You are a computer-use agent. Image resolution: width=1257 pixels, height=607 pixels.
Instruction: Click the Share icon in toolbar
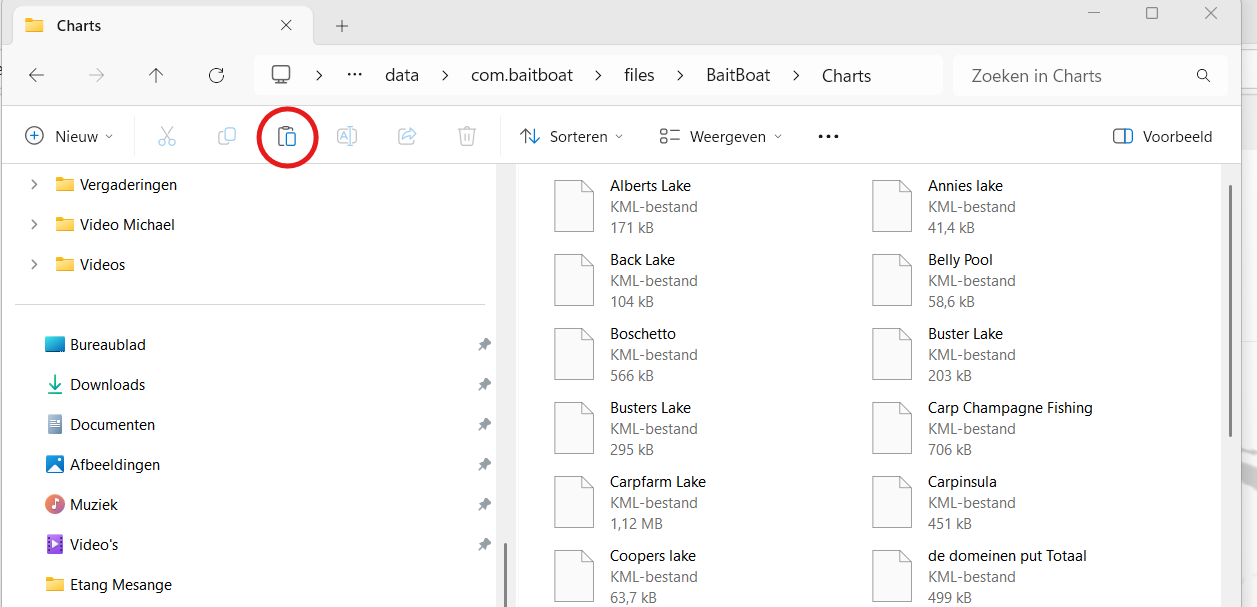407,137
